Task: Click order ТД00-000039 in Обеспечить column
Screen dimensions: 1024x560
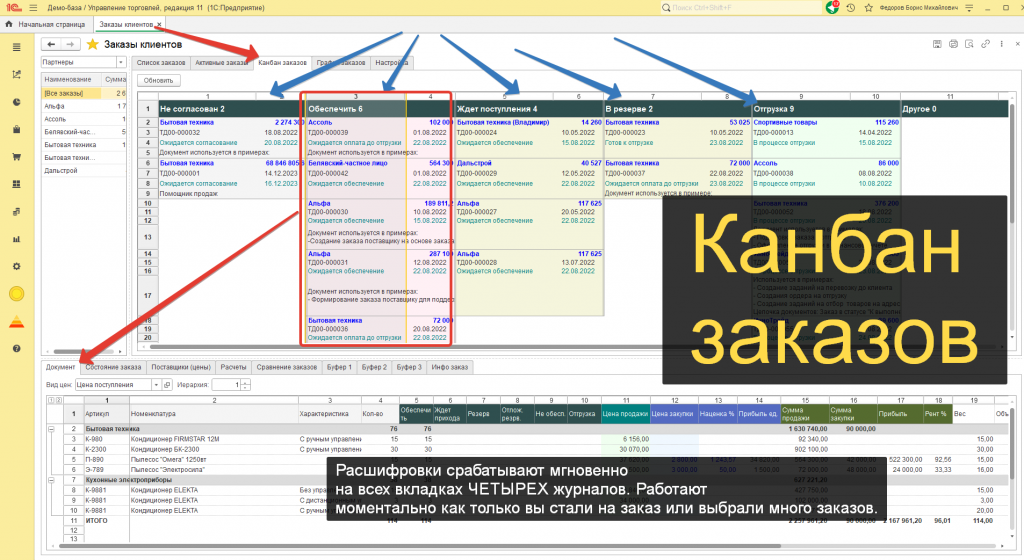Action: (x=328, y=132)
